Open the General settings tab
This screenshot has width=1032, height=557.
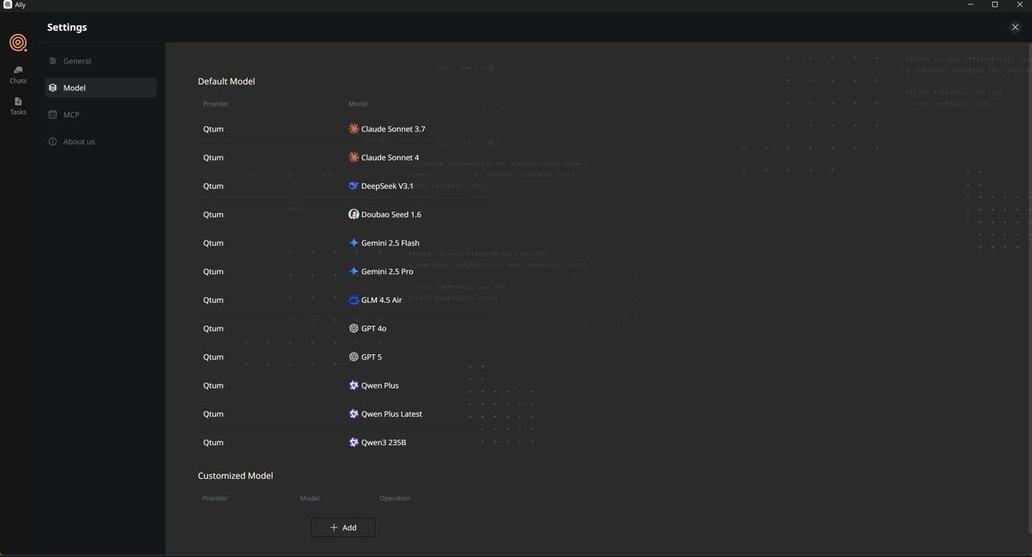(x=101, y=61)
